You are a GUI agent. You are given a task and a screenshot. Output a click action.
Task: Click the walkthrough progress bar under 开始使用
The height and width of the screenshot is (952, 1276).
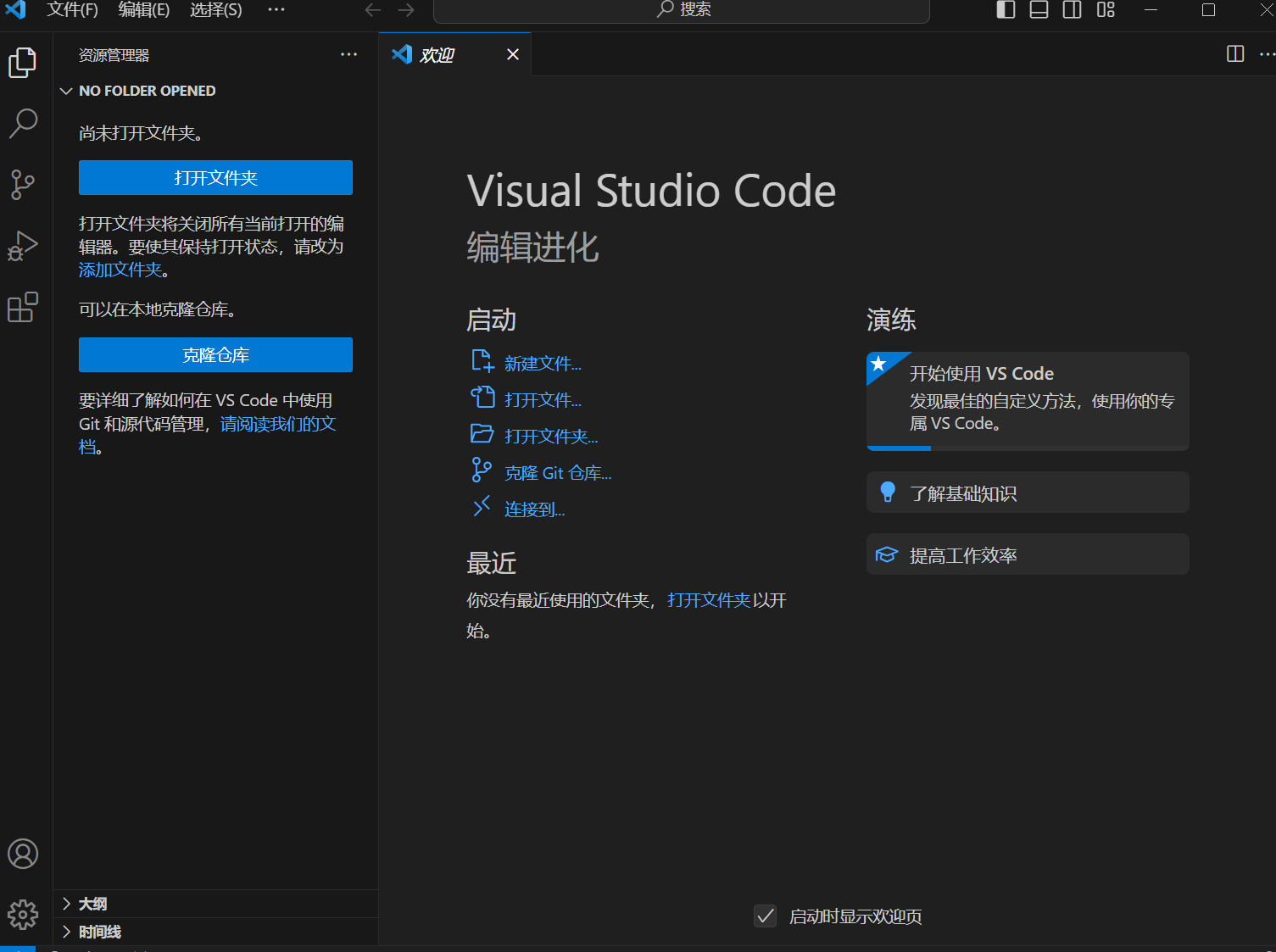[x=1028, y=448]
